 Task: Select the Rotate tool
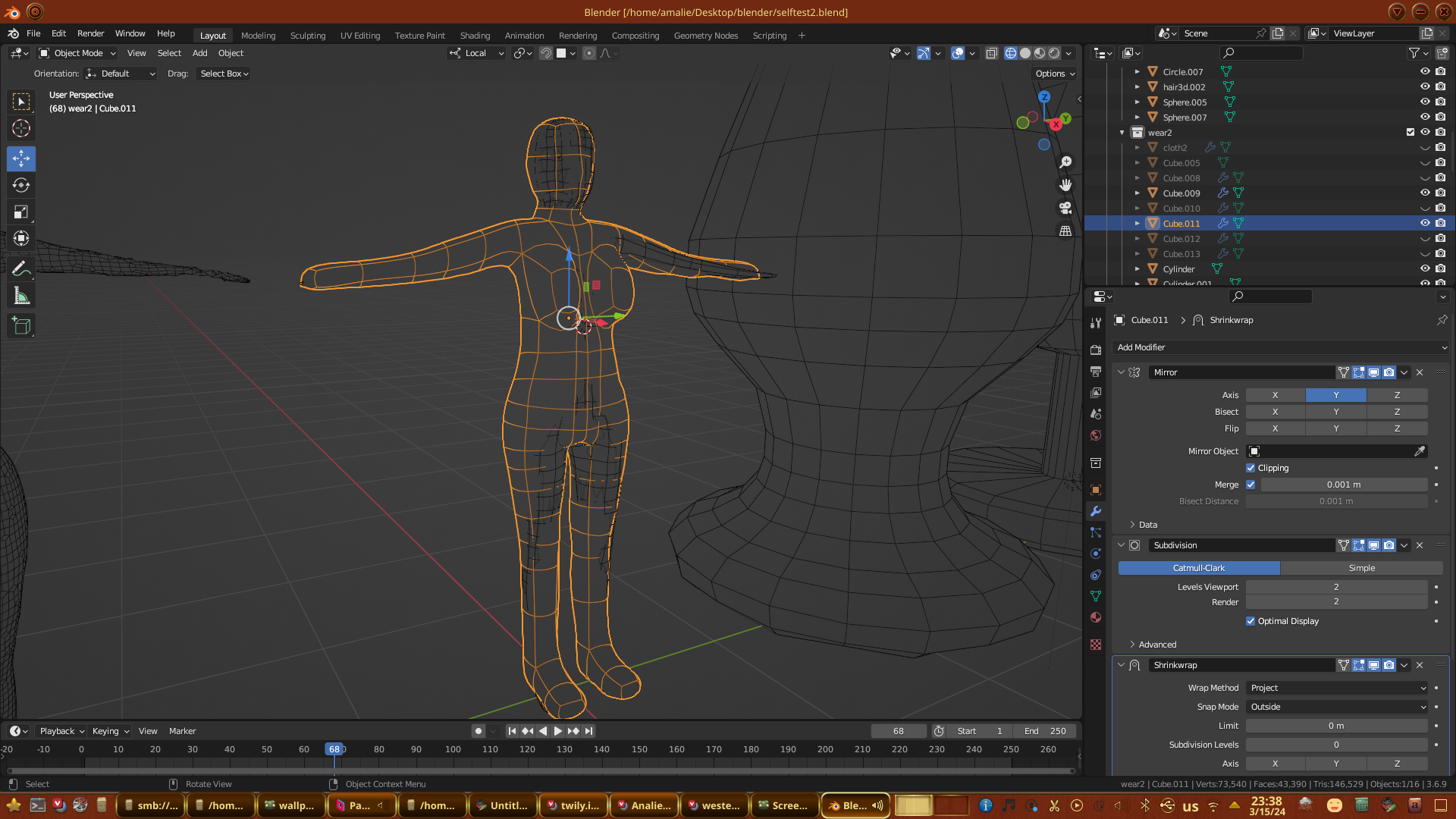tap(21, 186)
